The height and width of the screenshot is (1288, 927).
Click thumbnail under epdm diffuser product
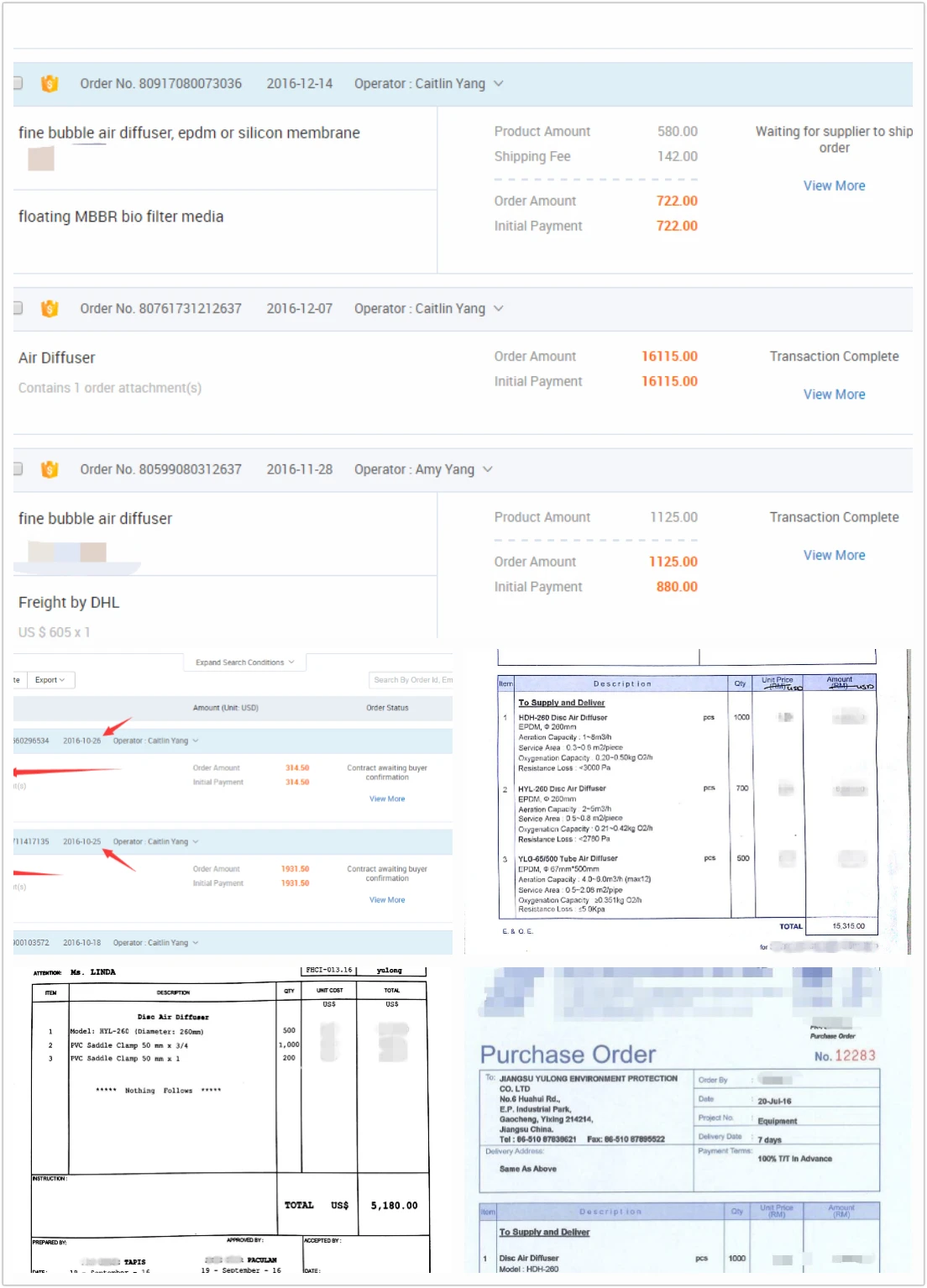click(41, 158)
